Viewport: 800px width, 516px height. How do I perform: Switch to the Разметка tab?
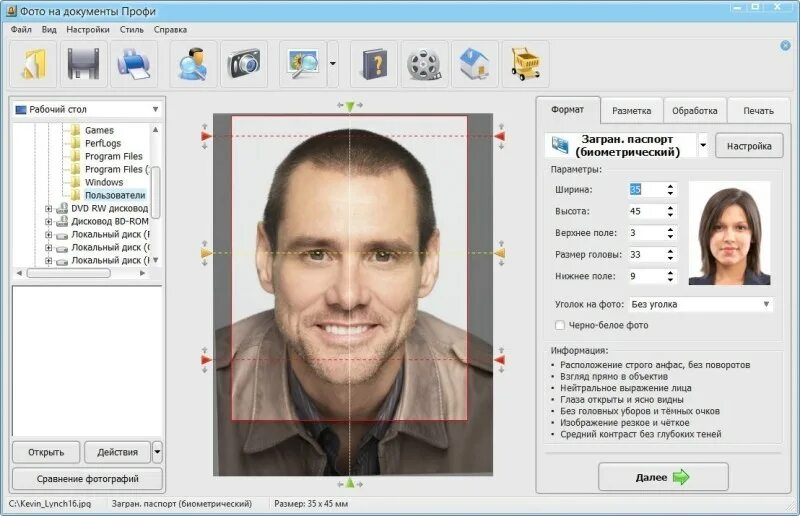point(632,111)
